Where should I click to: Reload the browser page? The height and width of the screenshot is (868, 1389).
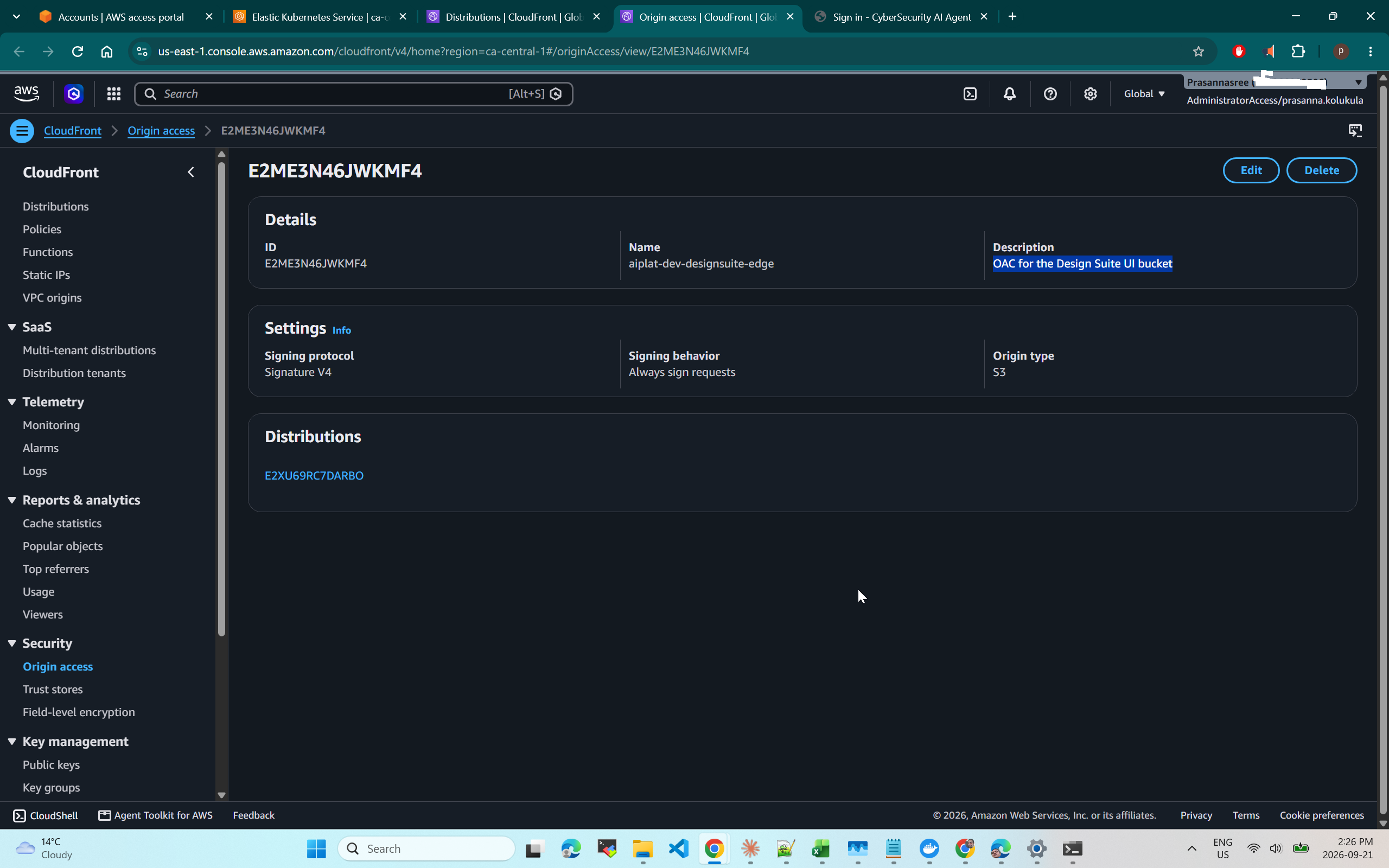[x=78, y=52]
